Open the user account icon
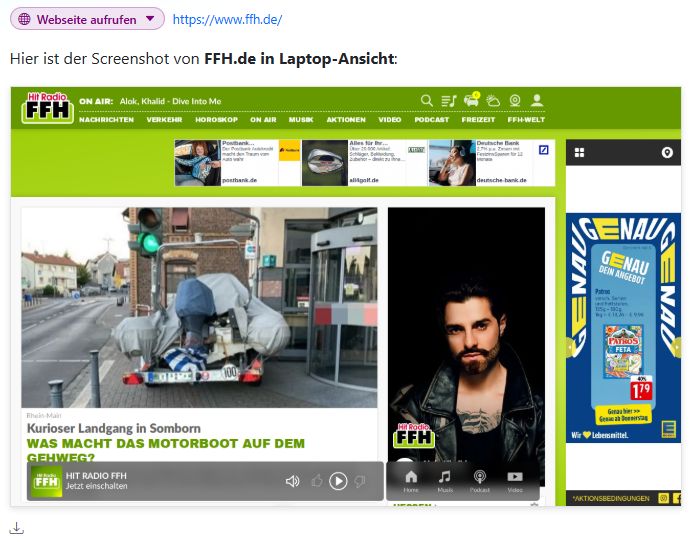The width and height of the screenshot is (697, 542). (537, 100)
